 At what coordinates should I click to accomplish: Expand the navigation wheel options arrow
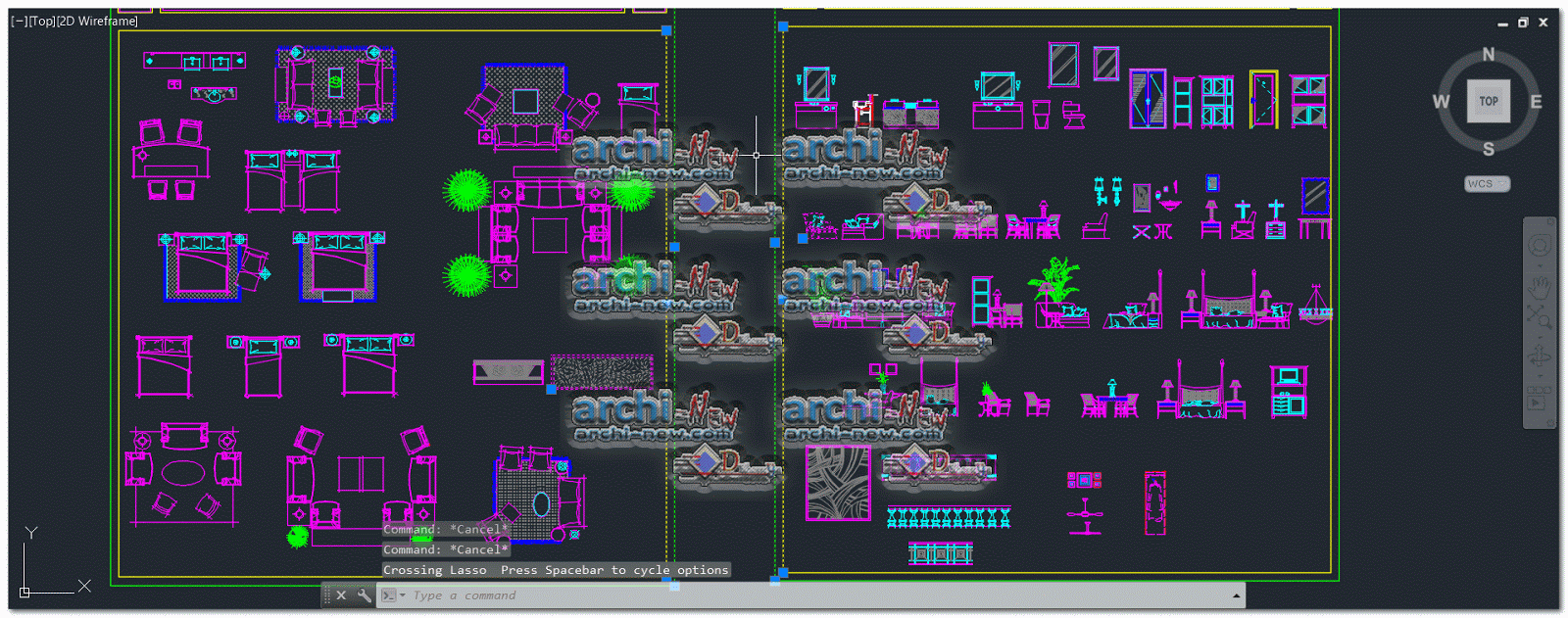click(1540, 265)
